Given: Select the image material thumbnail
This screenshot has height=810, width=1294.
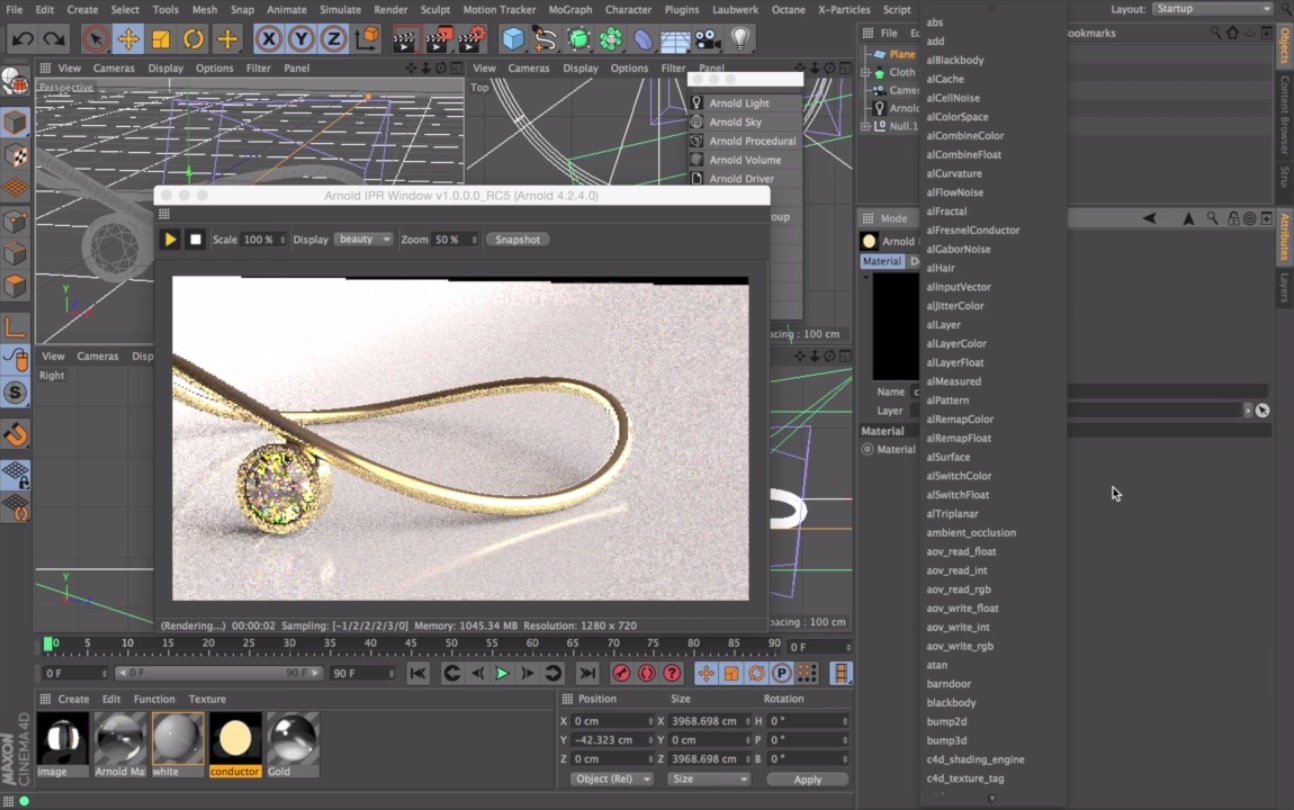Looking at the screenshot, I should coord(62,745).
